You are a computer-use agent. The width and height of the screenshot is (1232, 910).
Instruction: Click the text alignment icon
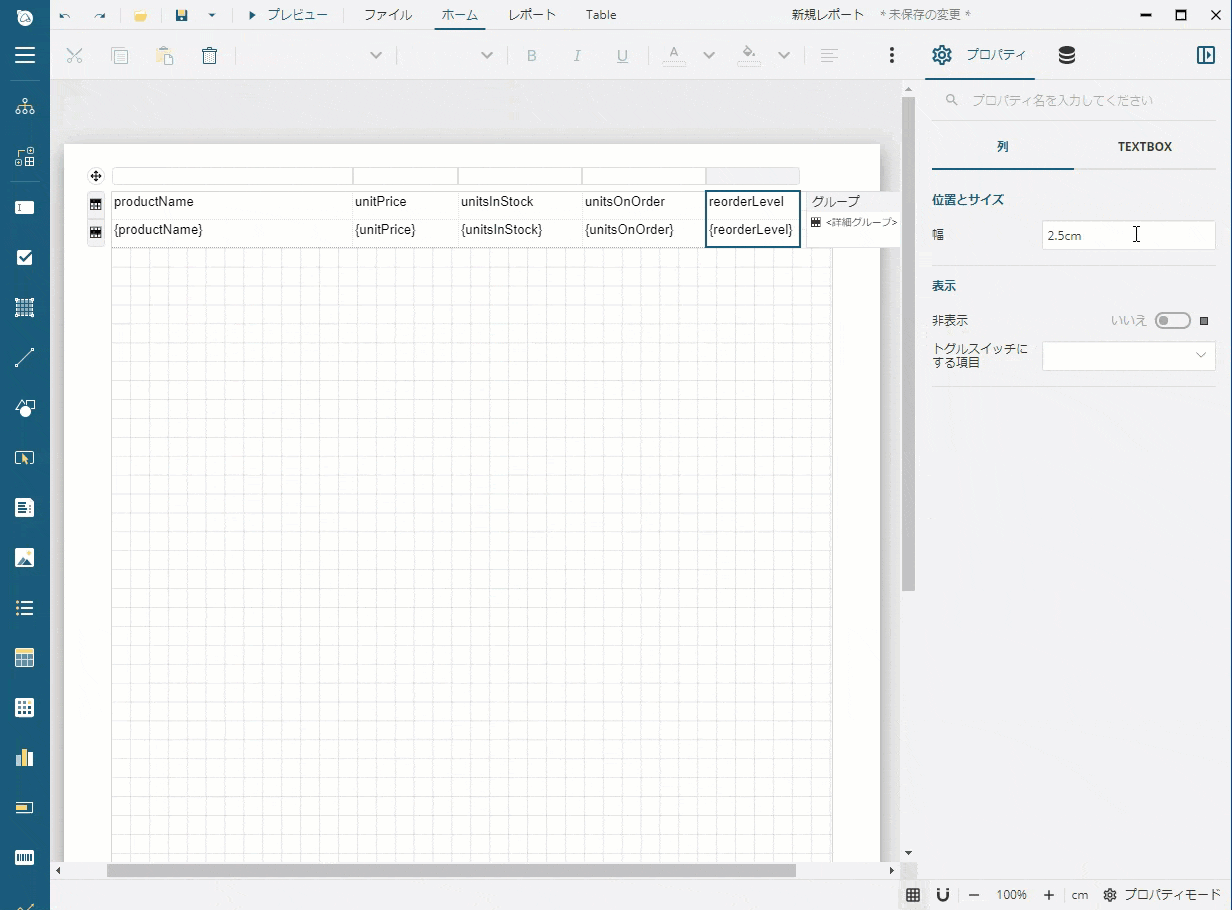829,56
